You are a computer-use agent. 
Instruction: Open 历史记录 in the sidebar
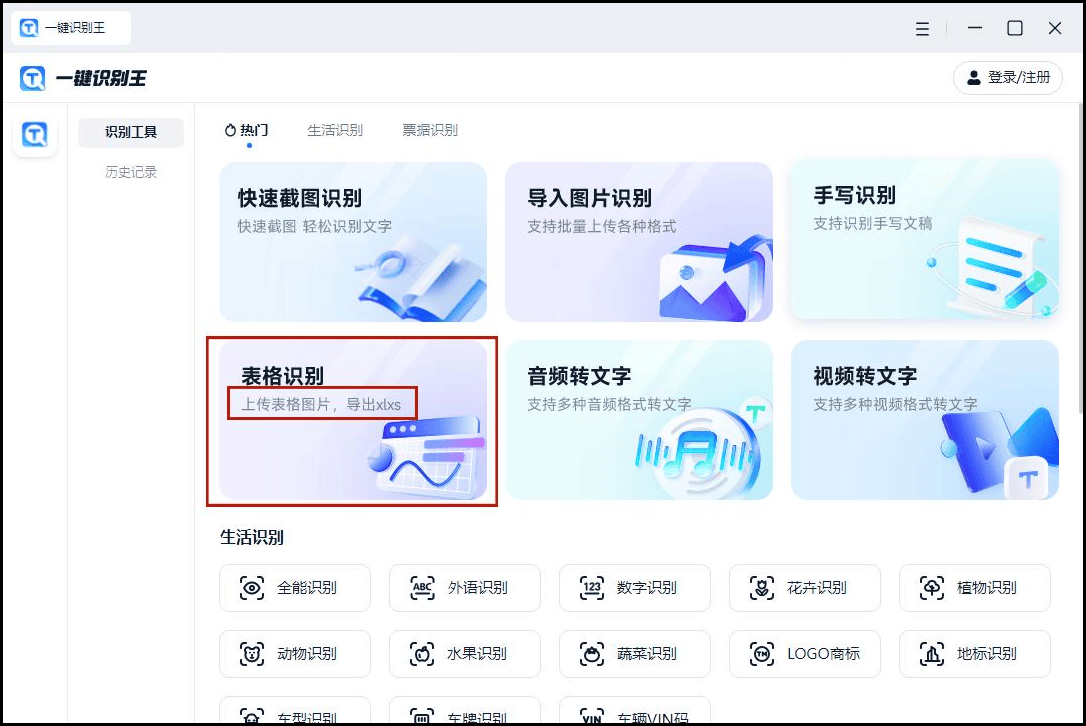131,171
